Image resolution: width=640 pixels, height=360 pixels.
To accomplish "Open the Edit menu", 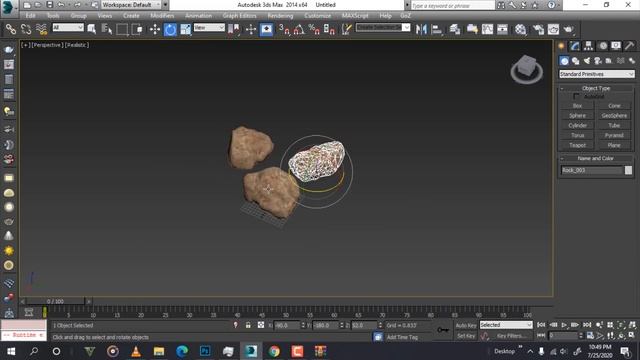I will (x=31, y=16).
